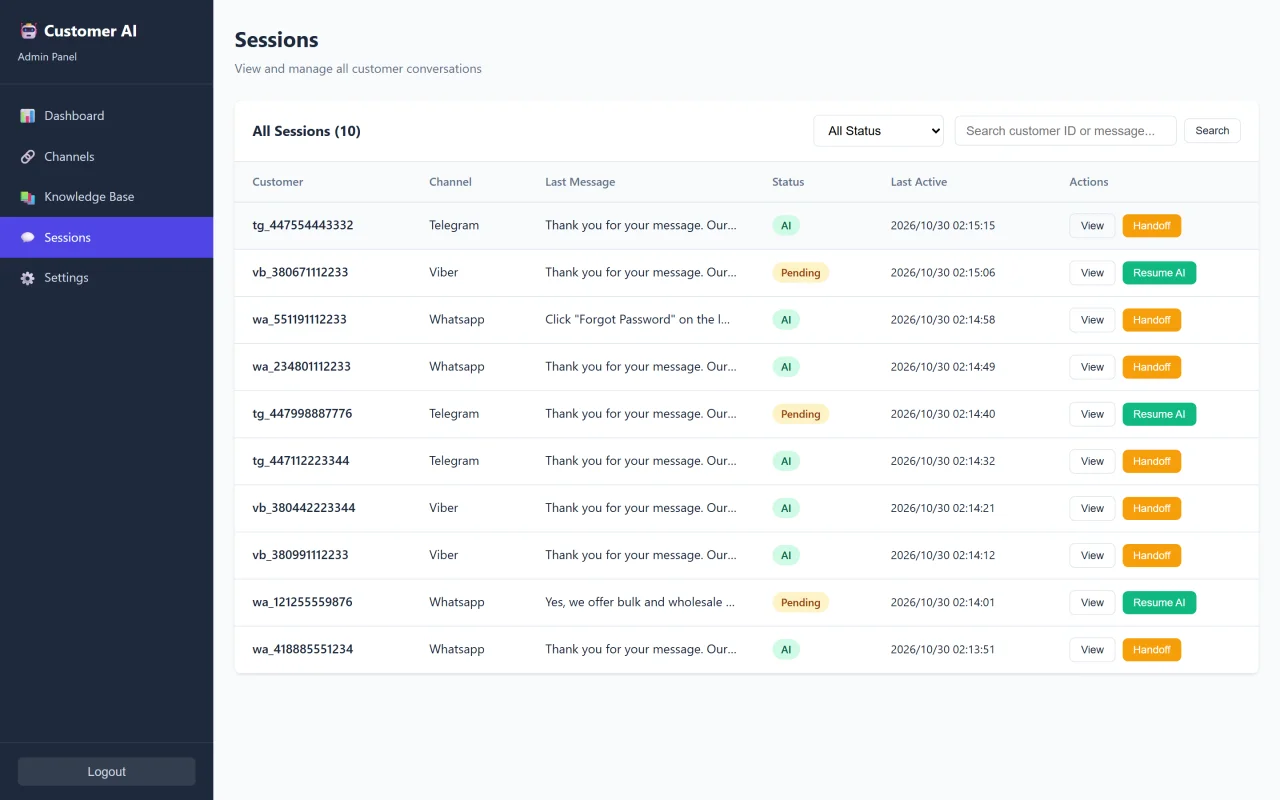
Task: Hand off session vb_380442223344
Action: [1152, 508]
